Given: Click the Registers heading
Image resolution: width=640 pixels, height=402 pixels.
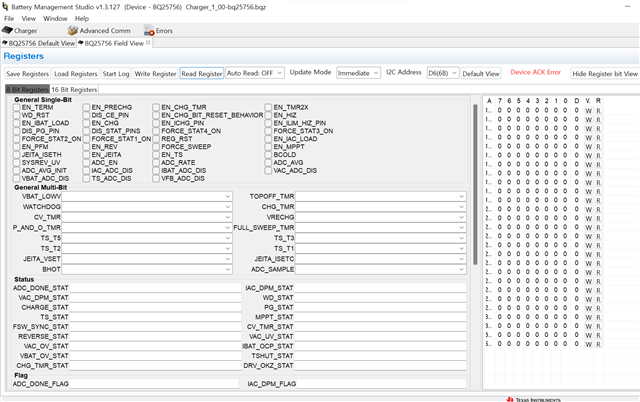Looking at the screenshot, I should (24, 56).
